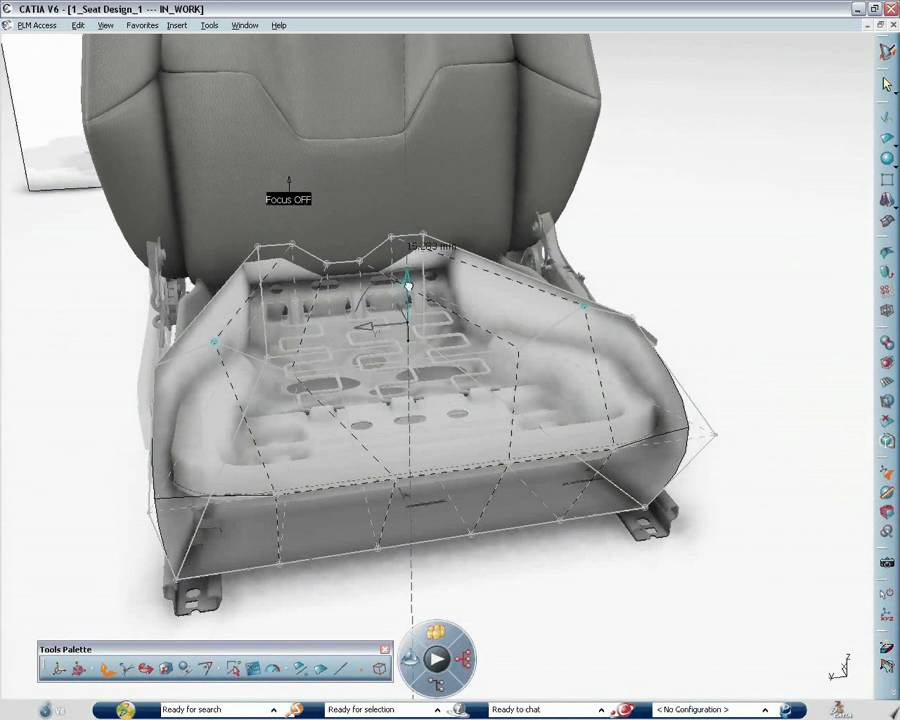Click the Focus OFF label in the viewport

coord(288,199)
